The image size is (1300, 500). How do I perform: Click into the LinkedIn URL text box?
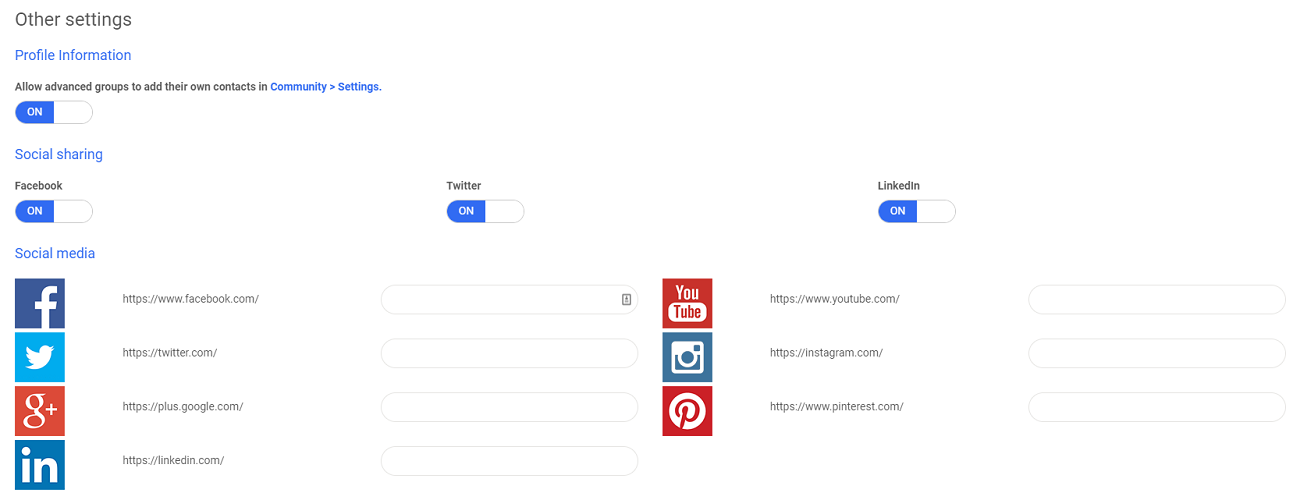click(509, 461)
